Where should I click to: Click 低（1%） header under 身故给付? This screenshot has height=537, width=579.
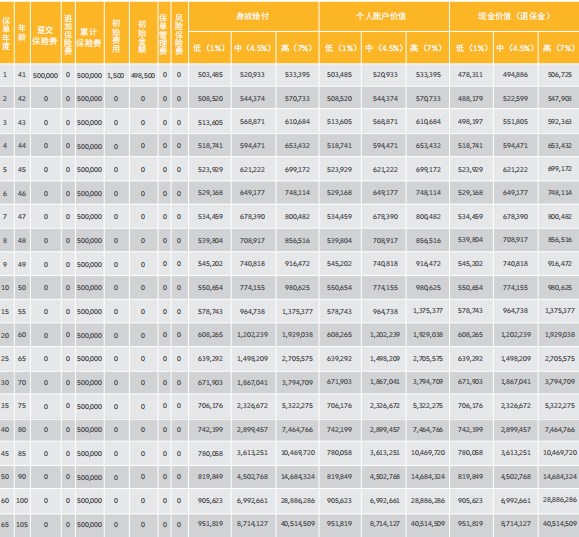(x=209, y=48)
